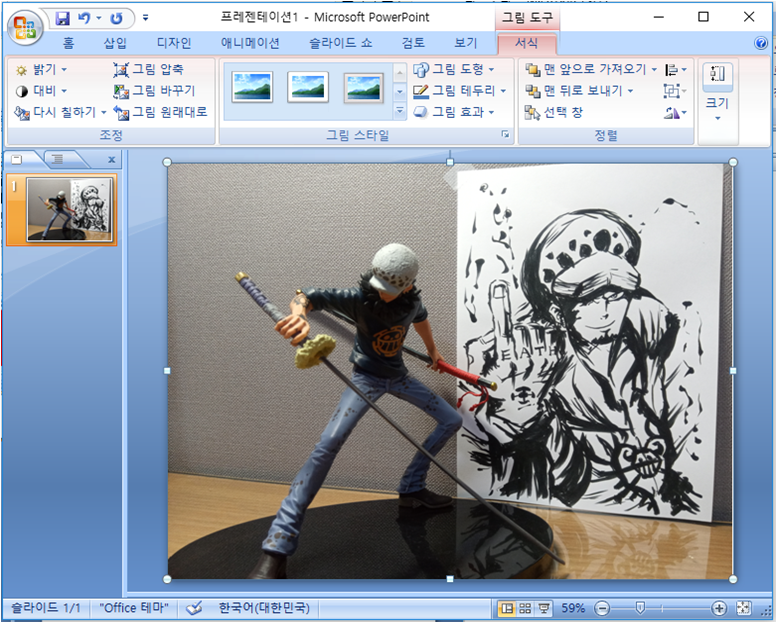Open the 그림 효과 picture effects dropdown
This screenshot has width=777, height=623.
coord(454,113)
